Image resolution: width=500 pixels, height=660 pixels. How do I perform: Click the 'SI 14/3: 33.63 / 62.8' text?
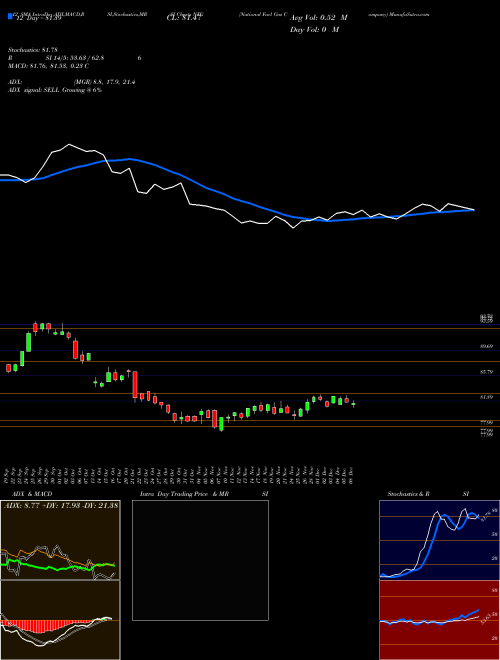pos(76,59)
